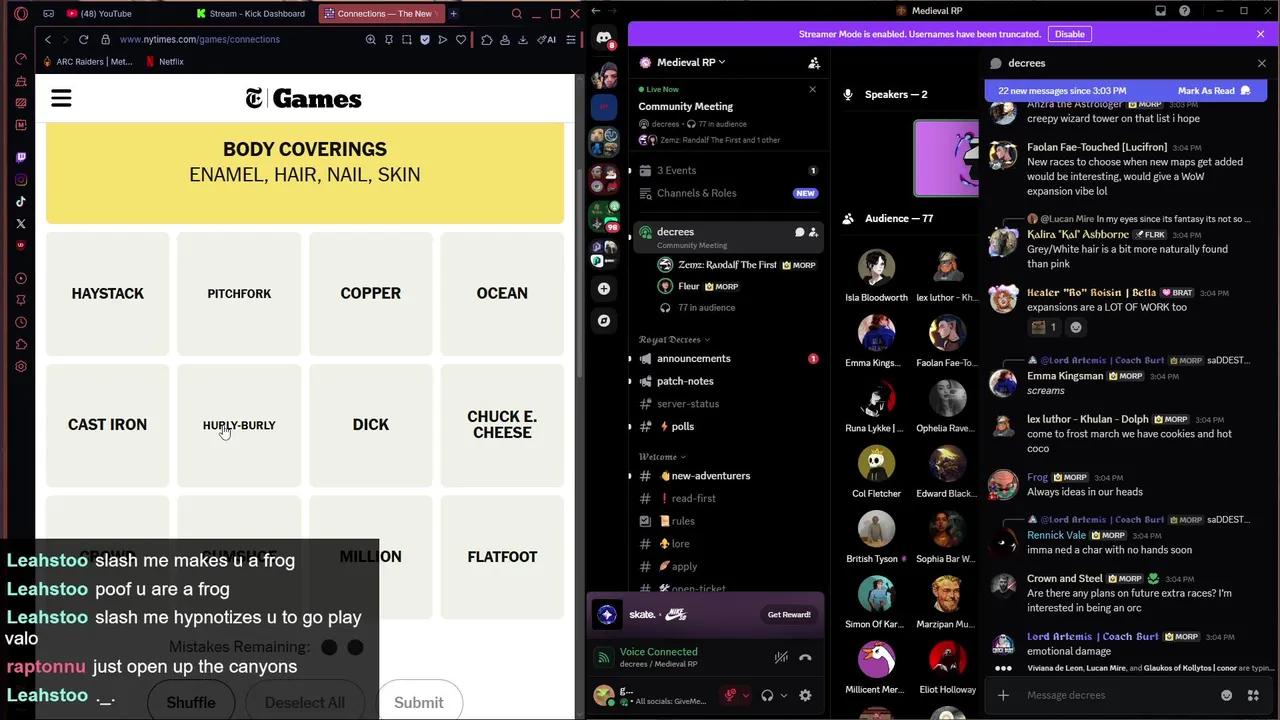1280x720 pixels.
Task: Reload the Connections page in browser
Action: [x=84, y=39]
